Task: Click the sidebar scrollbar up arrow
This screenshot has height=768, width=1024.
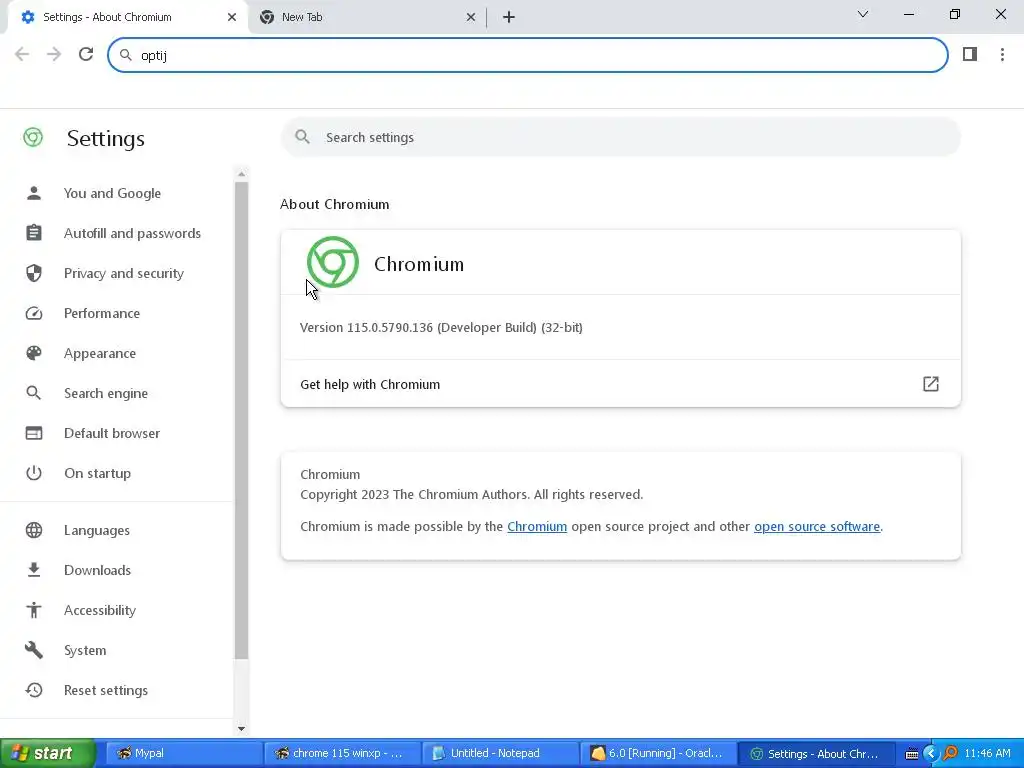Action: (x=241, y=174)
